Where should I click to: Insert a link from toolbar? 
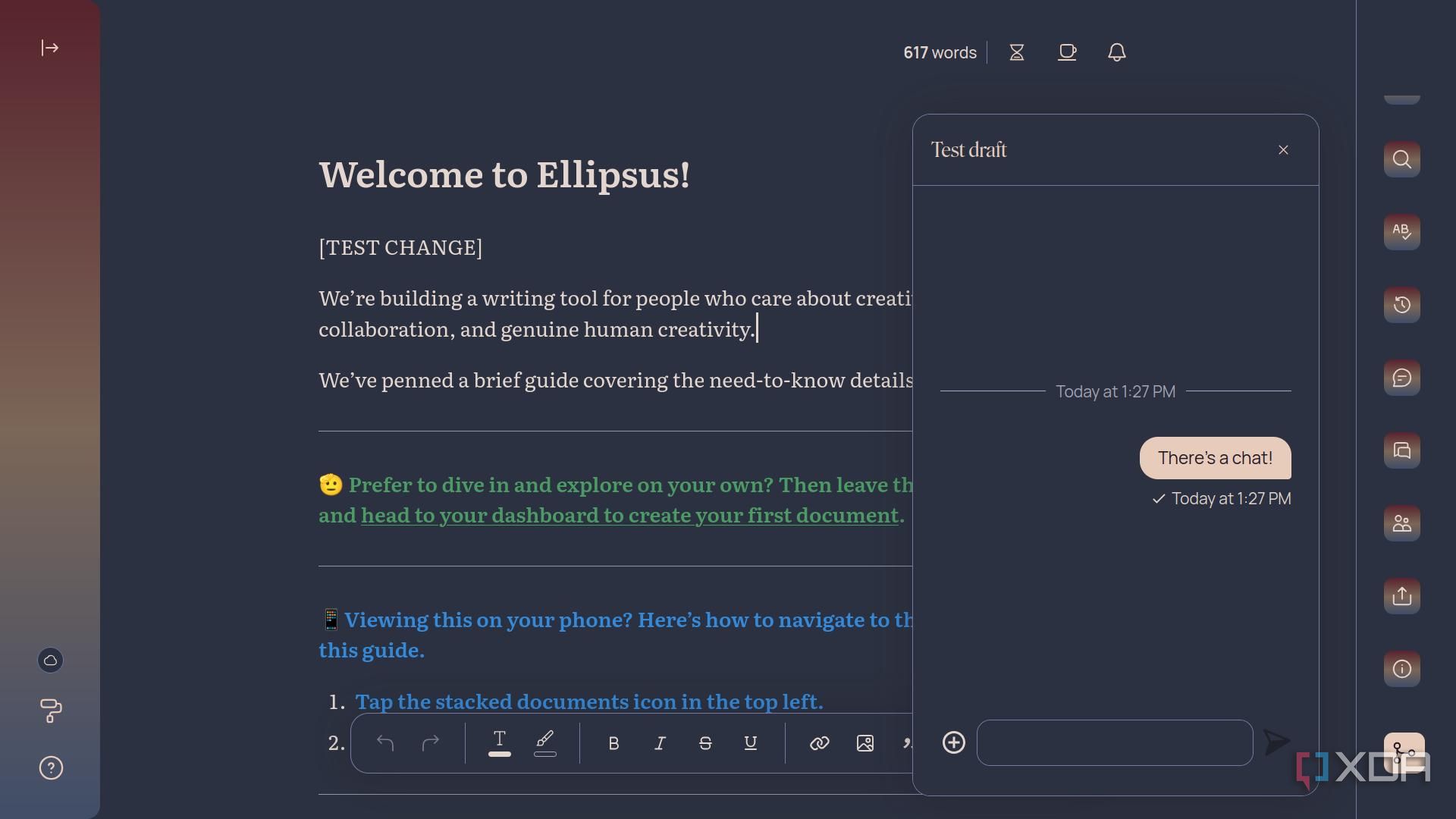[x=820, y=743]
